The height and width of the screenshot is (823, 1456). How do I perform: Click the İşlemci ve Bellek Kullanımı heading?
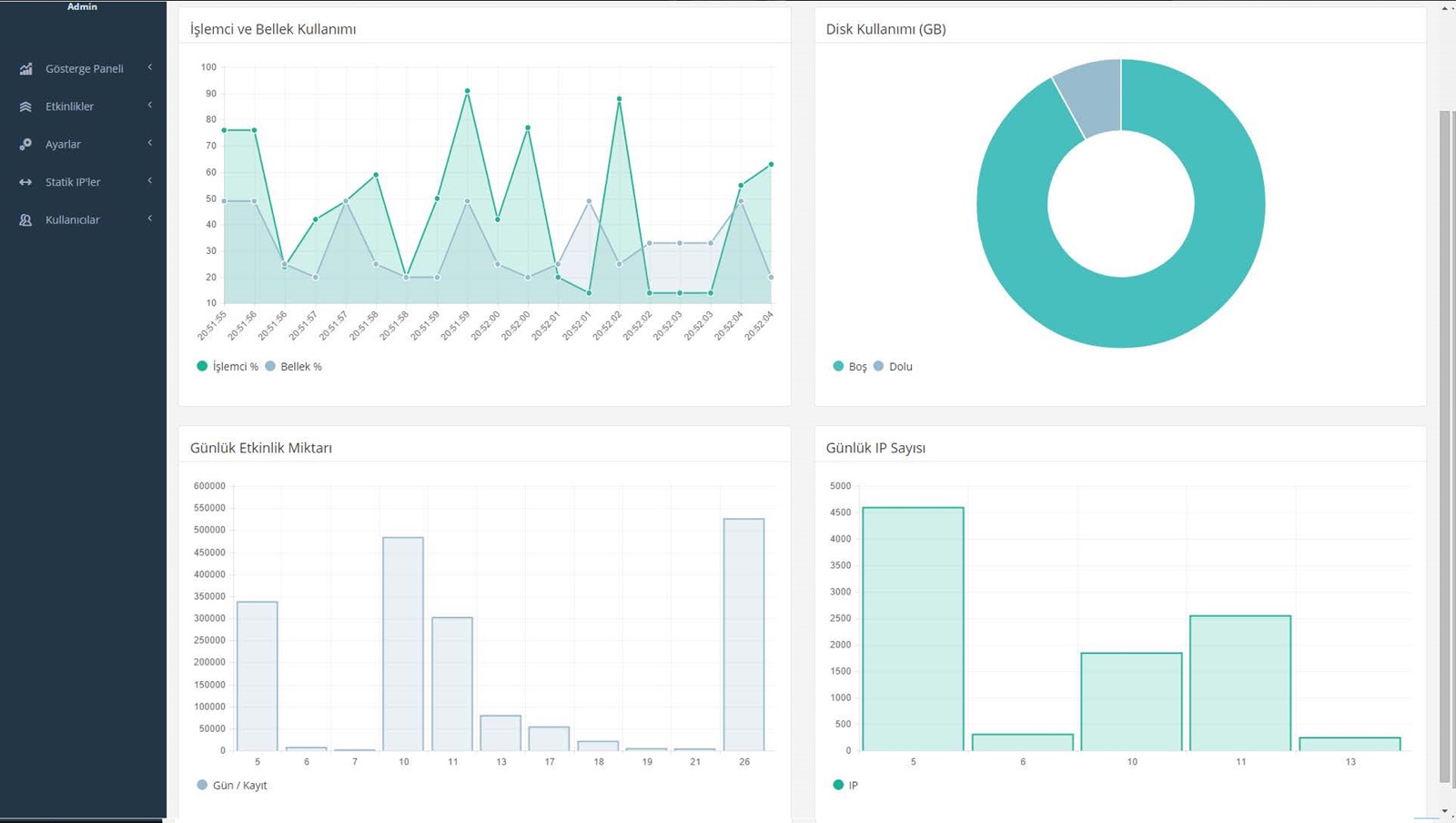coord(273,29)
